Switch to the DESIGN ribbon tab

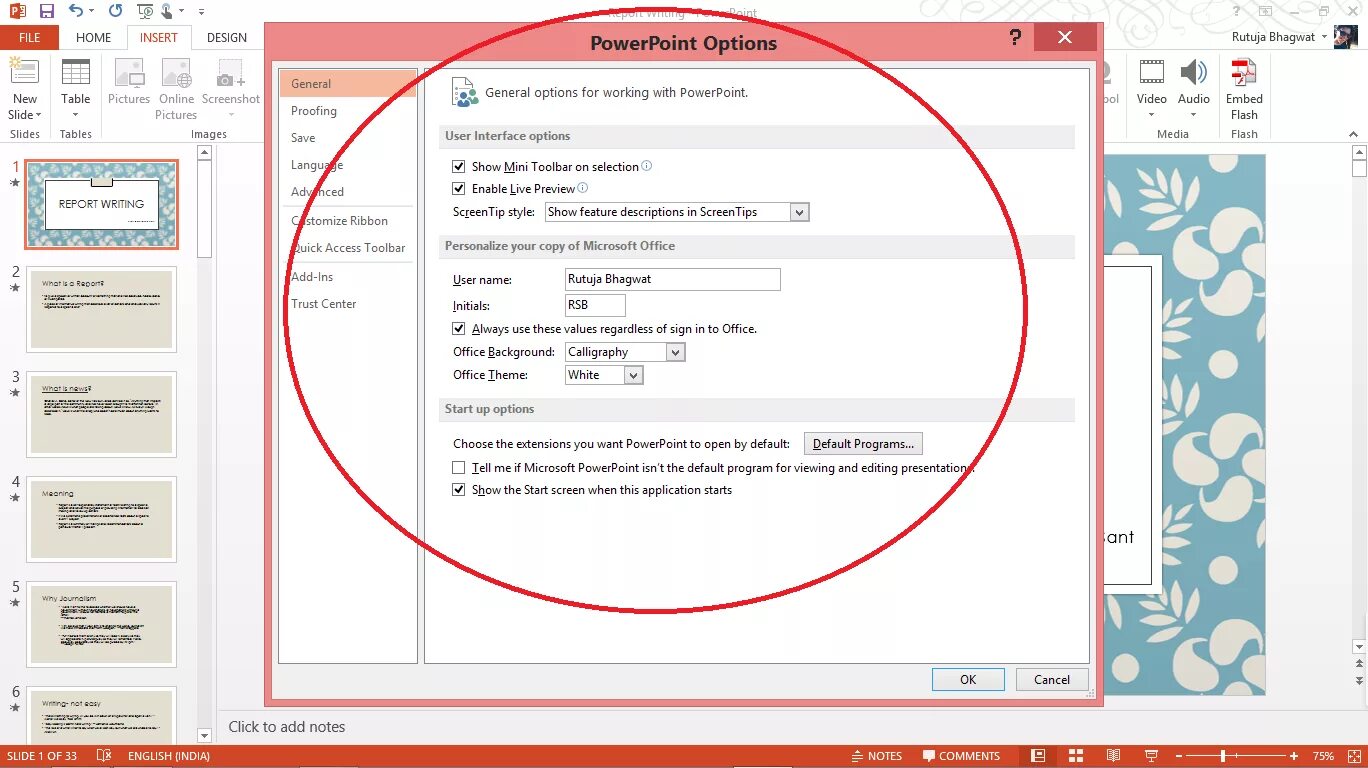[x=227, y=38]
